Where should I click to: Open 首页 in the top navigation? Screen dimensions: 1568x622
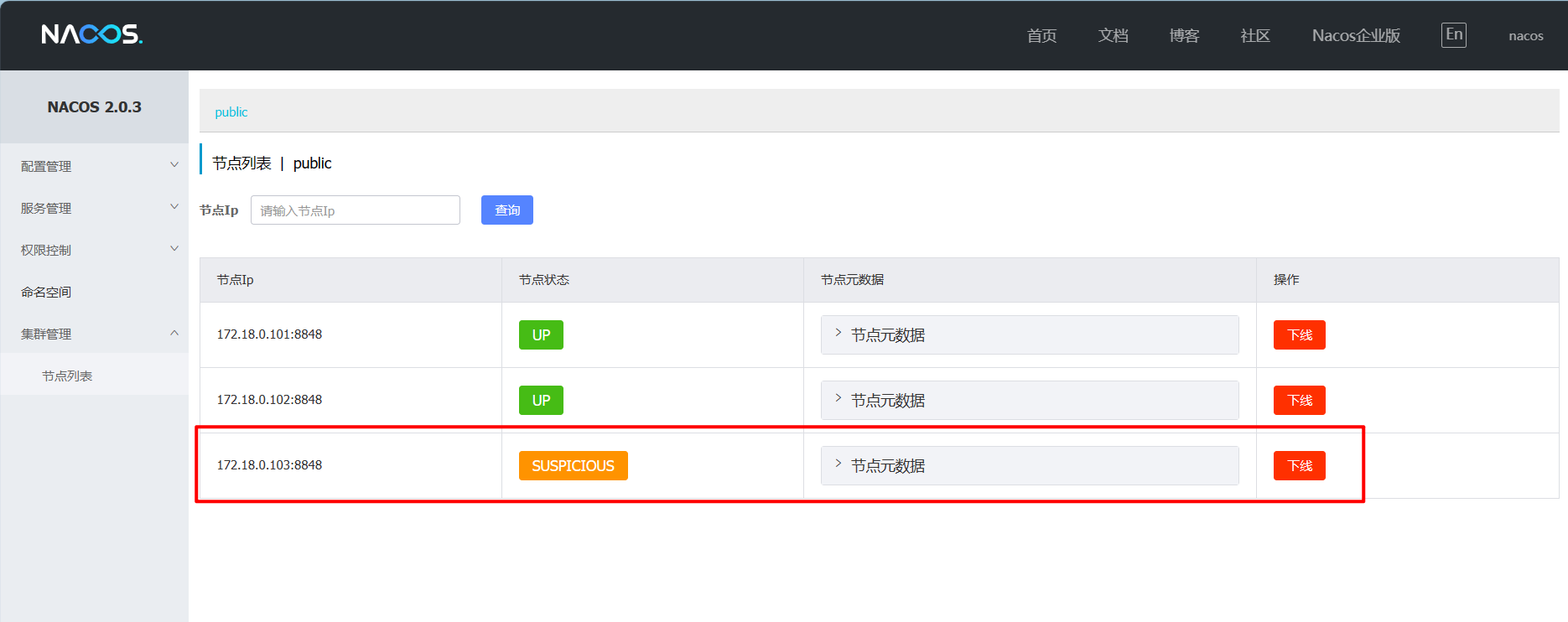(x=1041, y=35)
